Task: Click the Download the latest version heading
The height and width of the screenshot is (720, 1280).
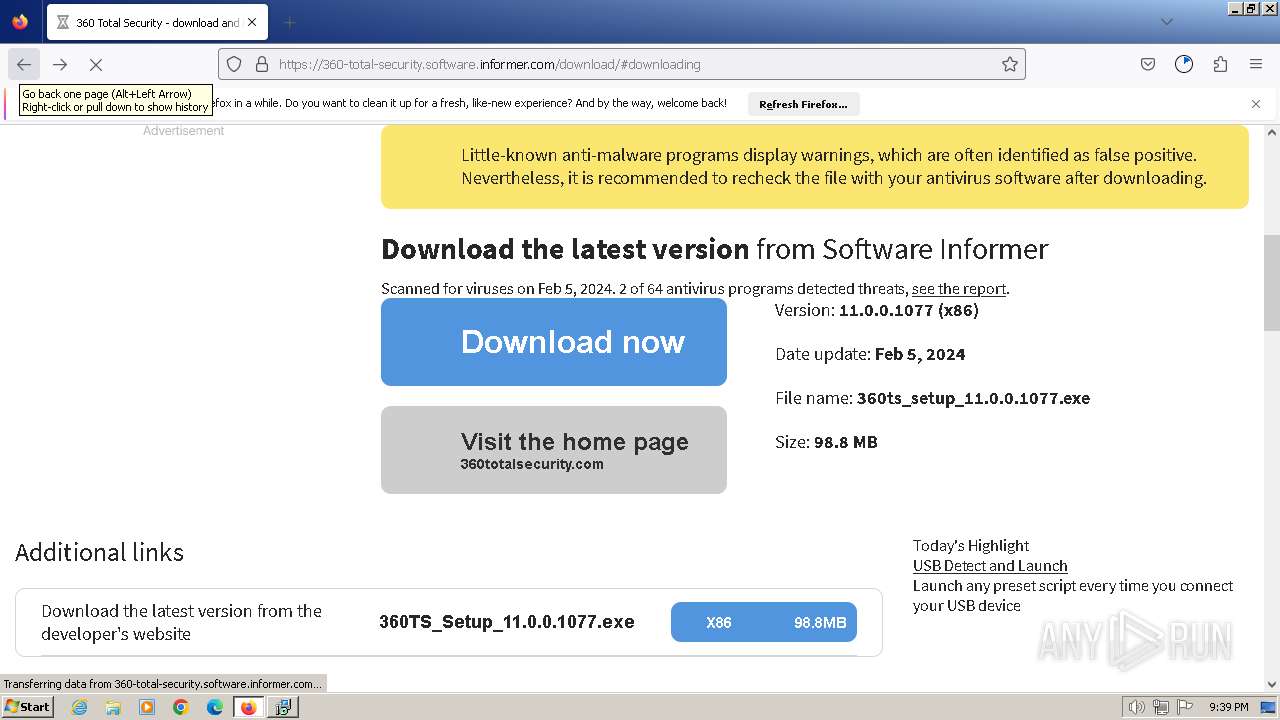Action: click(715, 249)
